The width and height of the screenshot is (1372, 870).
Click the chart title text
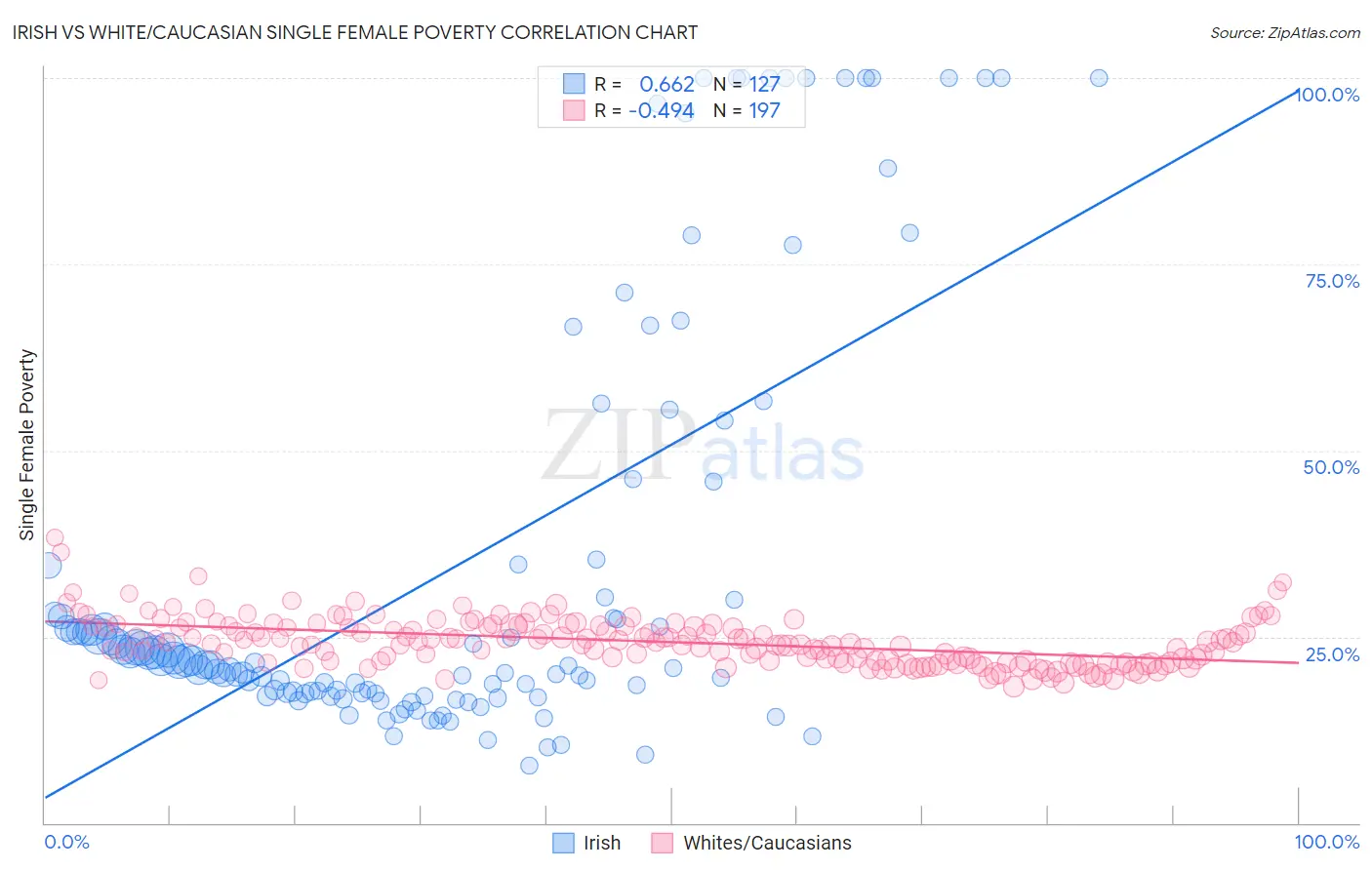[x=354, y=32]
